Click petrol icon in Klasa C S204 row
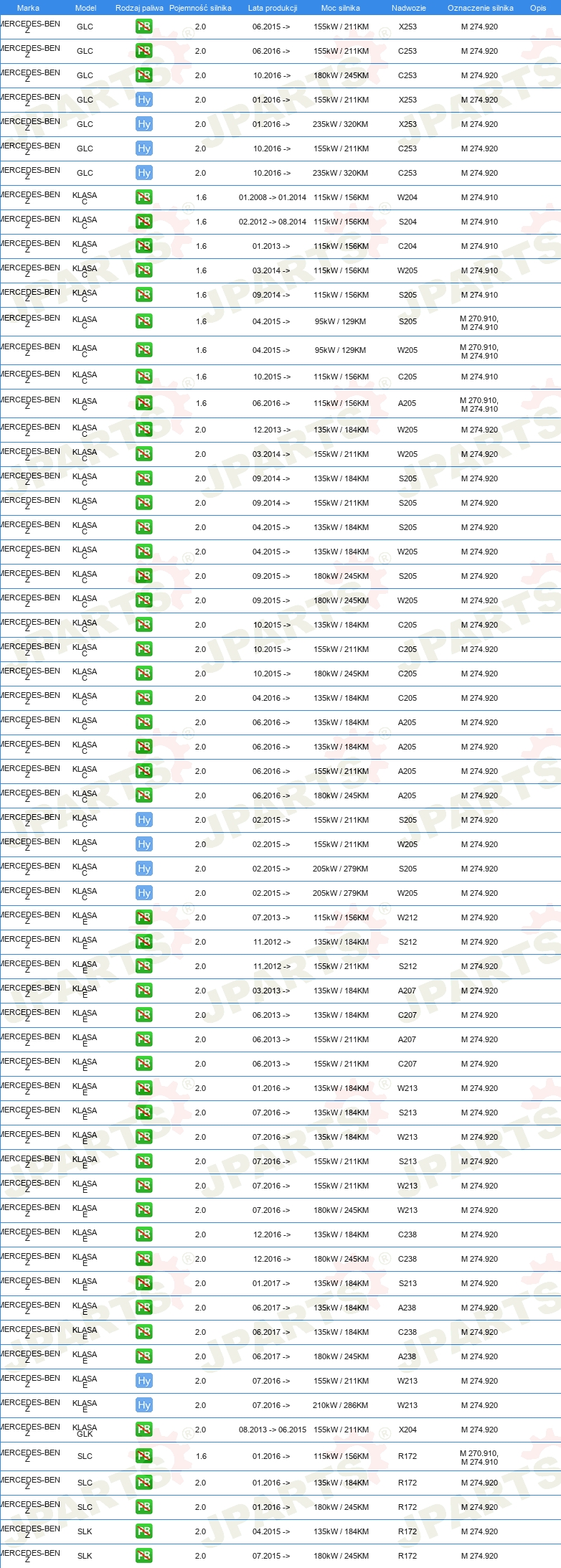Viewport: 561px width, 1568px height. 143,222
